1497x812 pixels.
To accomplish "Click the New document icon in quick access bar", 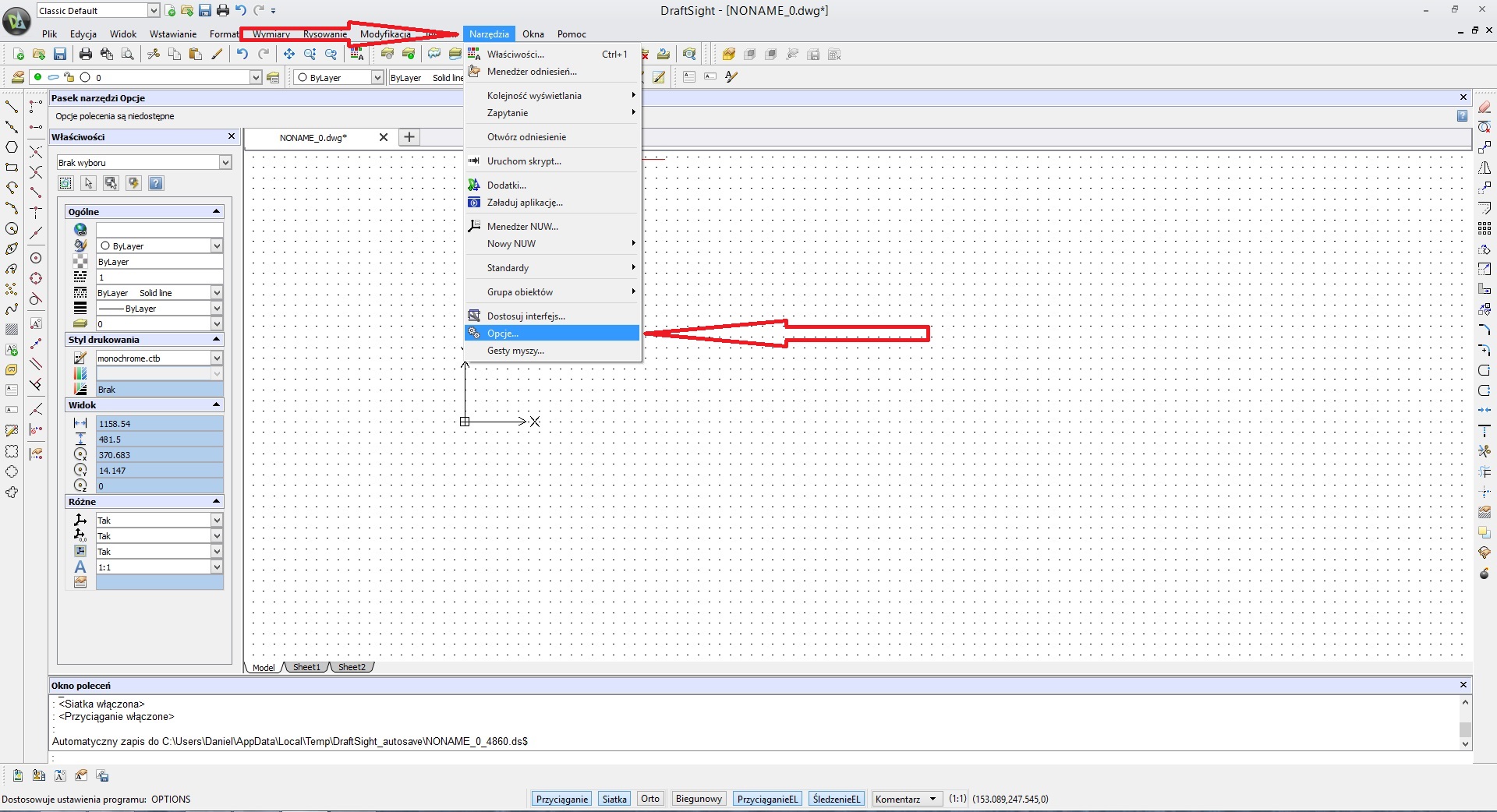I will click(171, 10).
